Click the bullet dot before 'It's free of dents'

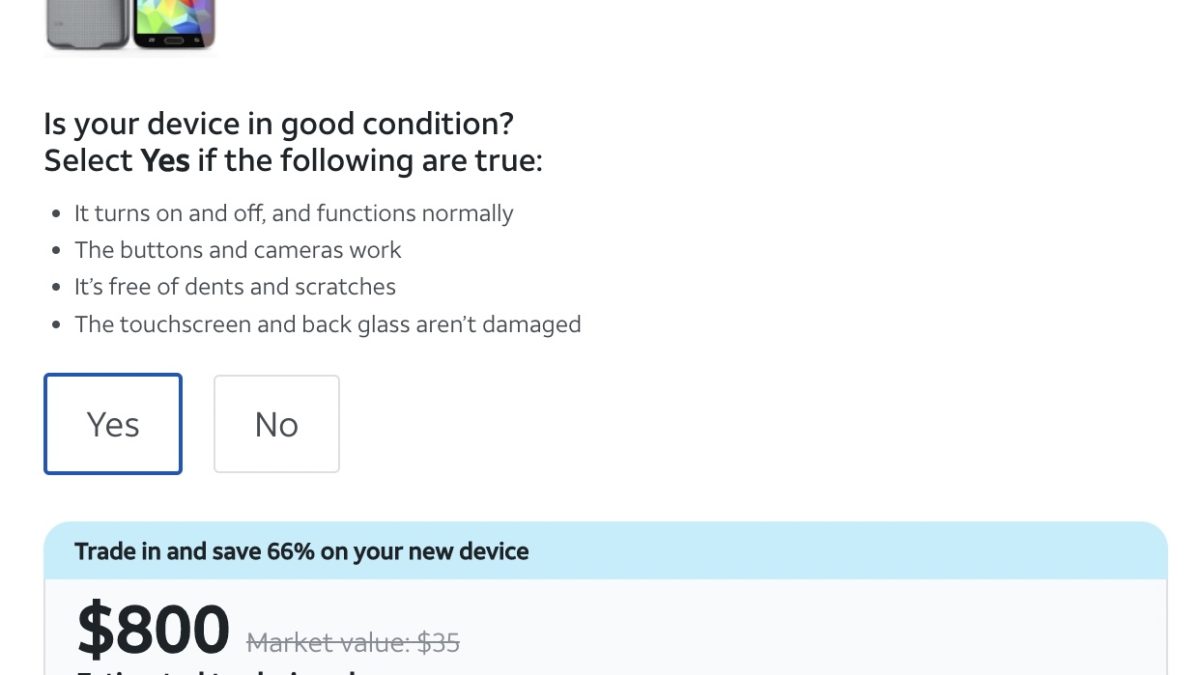pos(55,288)
